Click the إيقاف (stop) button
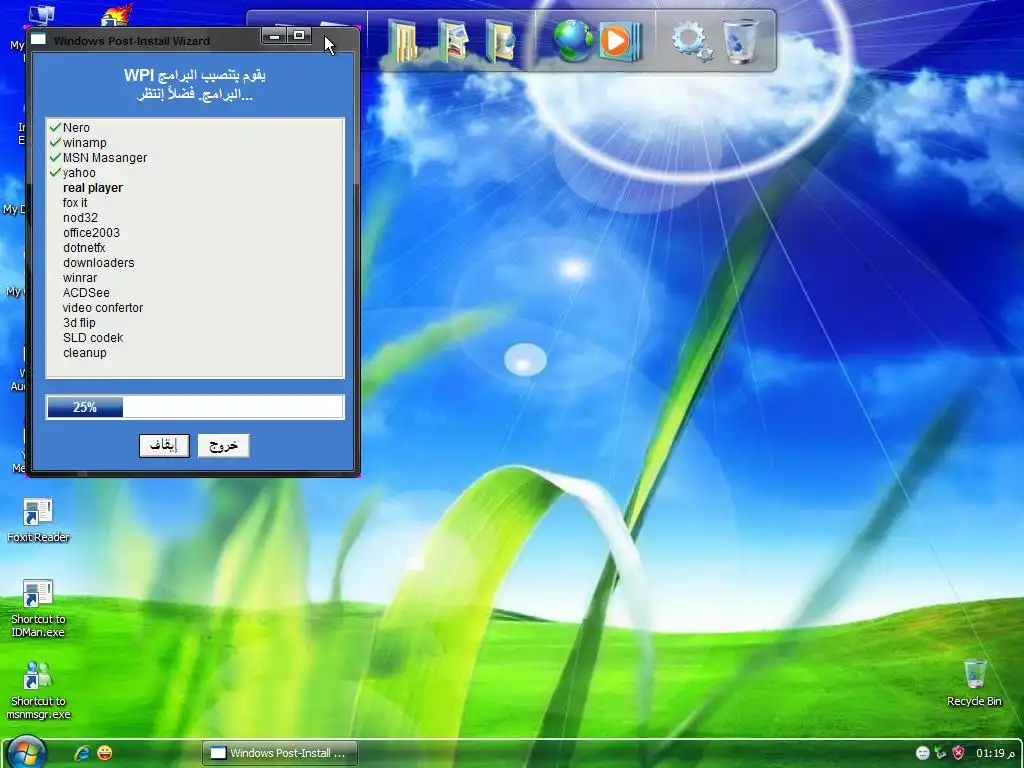The height and width of the screenshot is (768, 1024). coord(164,446)
